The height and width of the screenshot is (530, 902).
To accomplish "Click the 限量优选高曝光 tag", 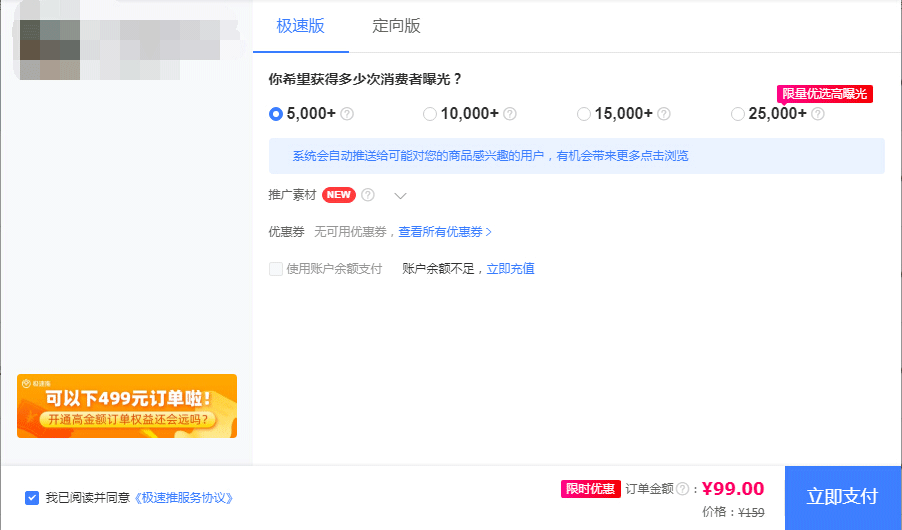I will tap(825, 94).
